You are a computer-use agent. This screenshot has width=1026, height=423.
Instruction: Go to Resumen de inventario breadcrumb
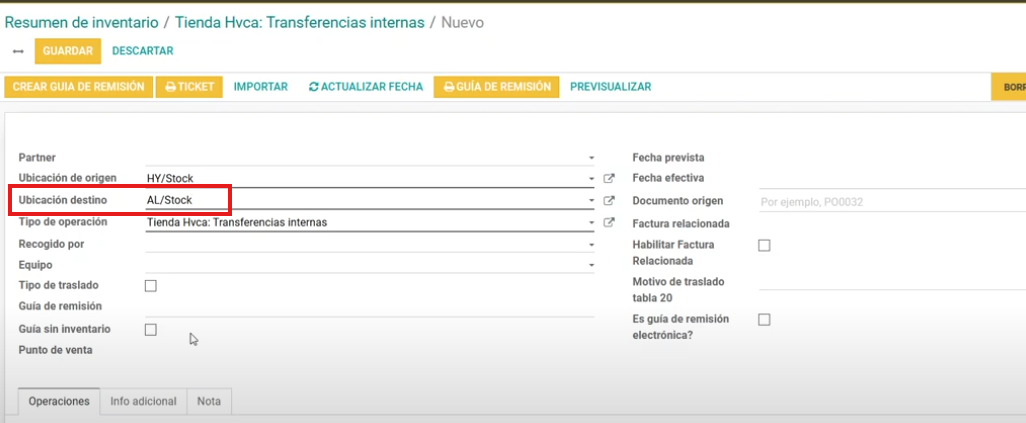click(81, 23)
